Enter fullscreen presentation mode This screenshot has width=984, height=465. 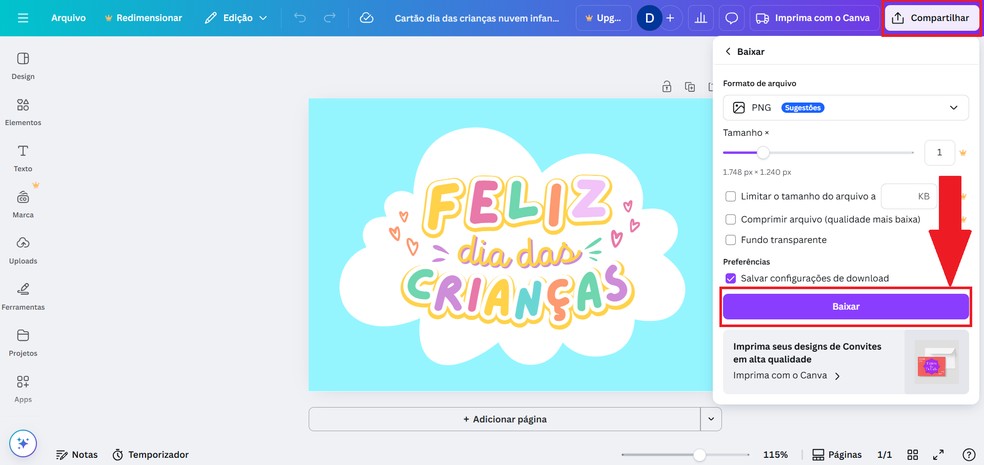tap(938, 454)
